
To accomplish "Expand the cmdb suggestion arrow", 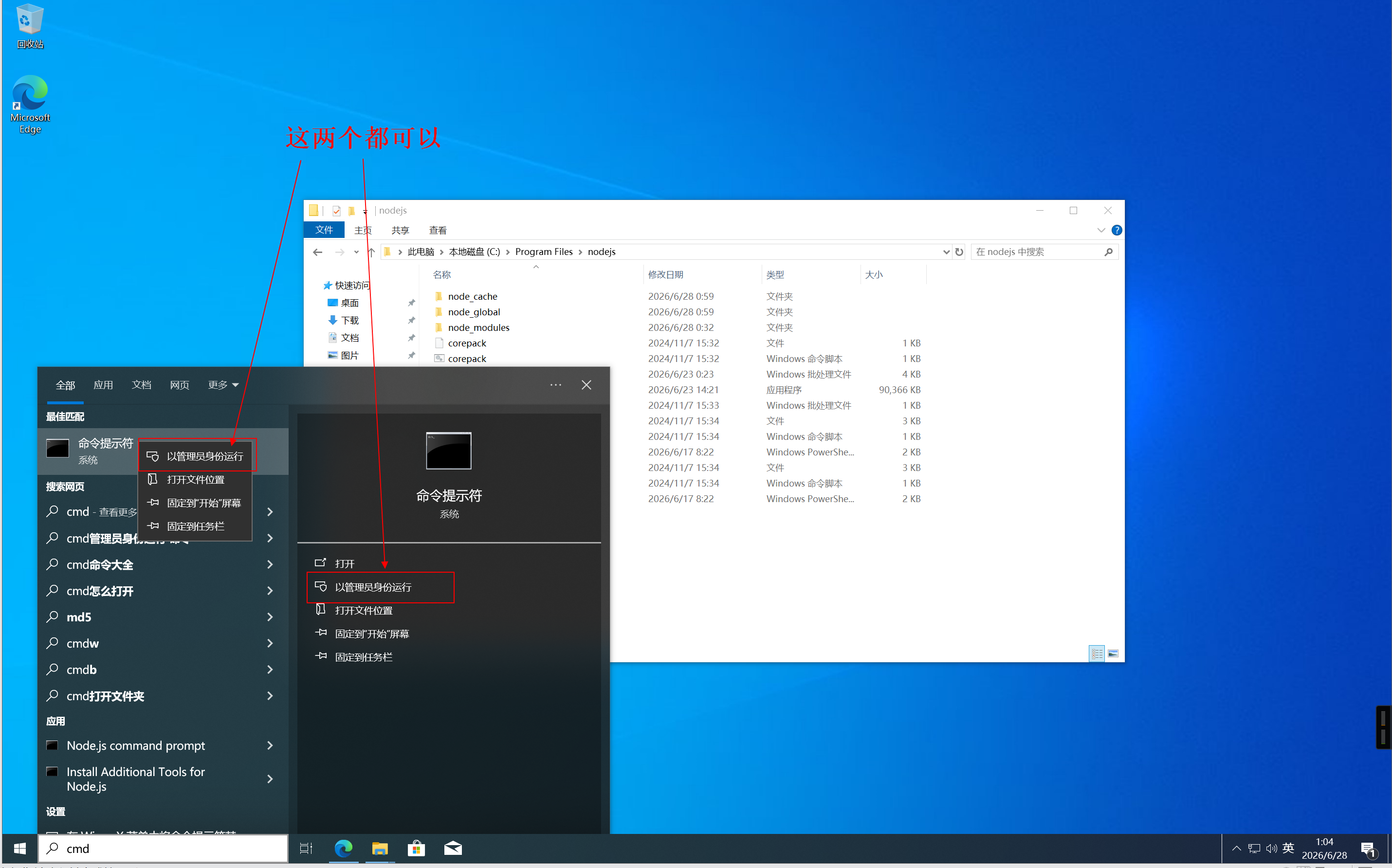I will point(270,670).
